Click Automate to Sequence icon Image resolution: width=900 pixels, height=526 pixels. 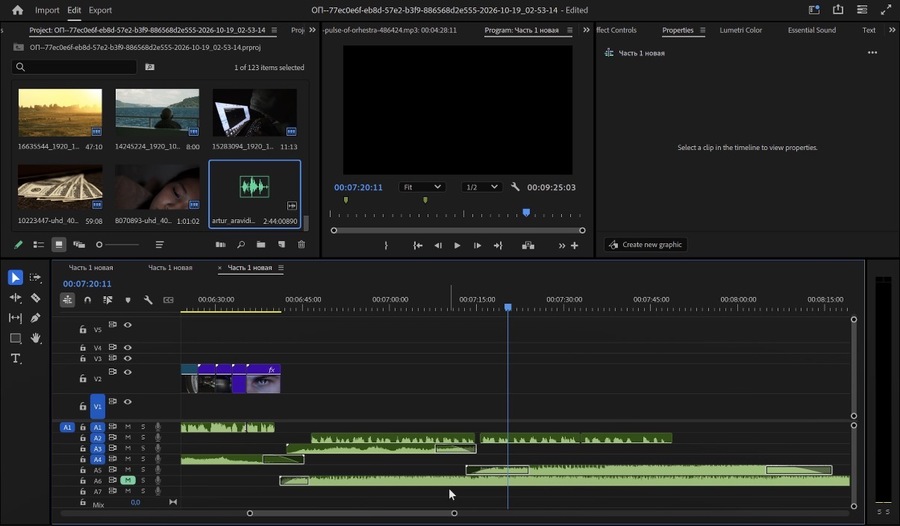[220, 245]
